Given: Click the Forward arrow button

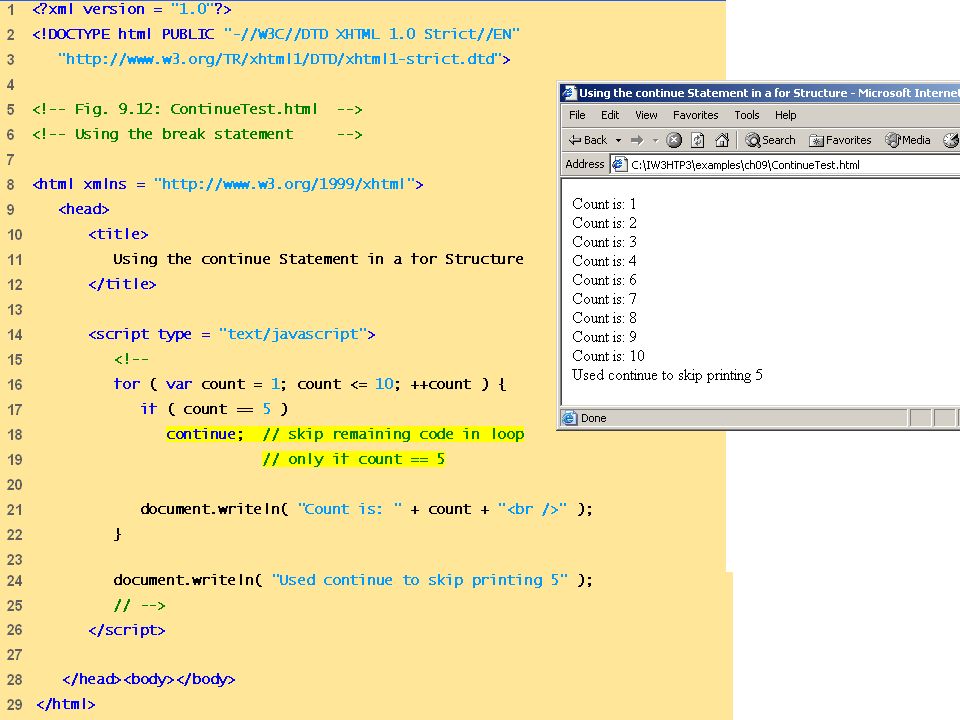Looking at the screenshot, I should coord(637,140).
